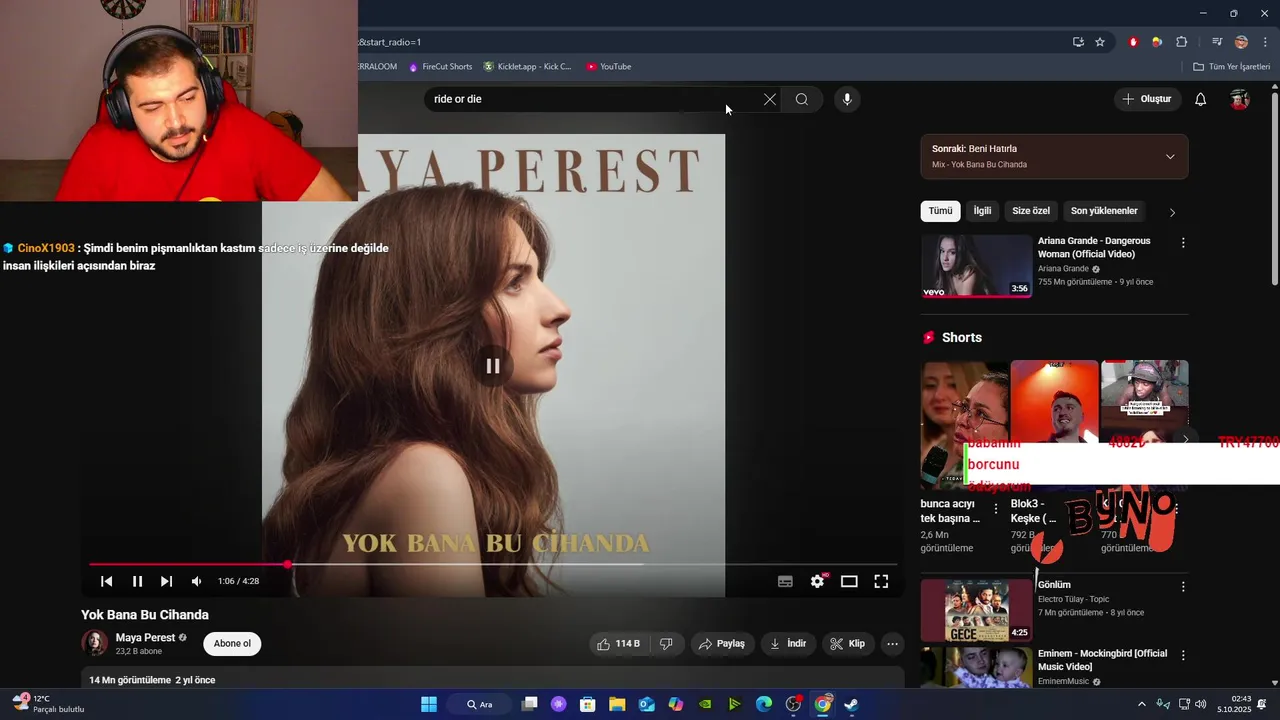
Task: Open Ariana Grande Dangerous Woman video thumbnail
Action: [x=976, y=266]
